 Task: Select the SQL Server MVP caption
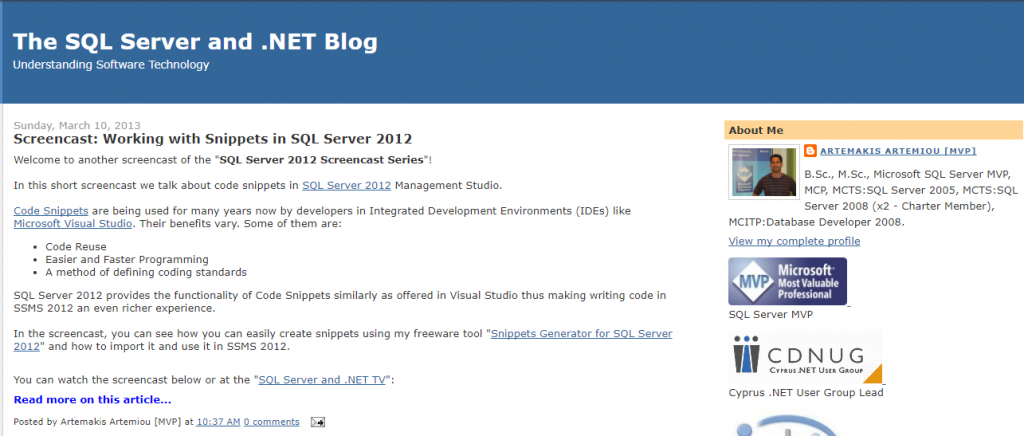[771, 315]
